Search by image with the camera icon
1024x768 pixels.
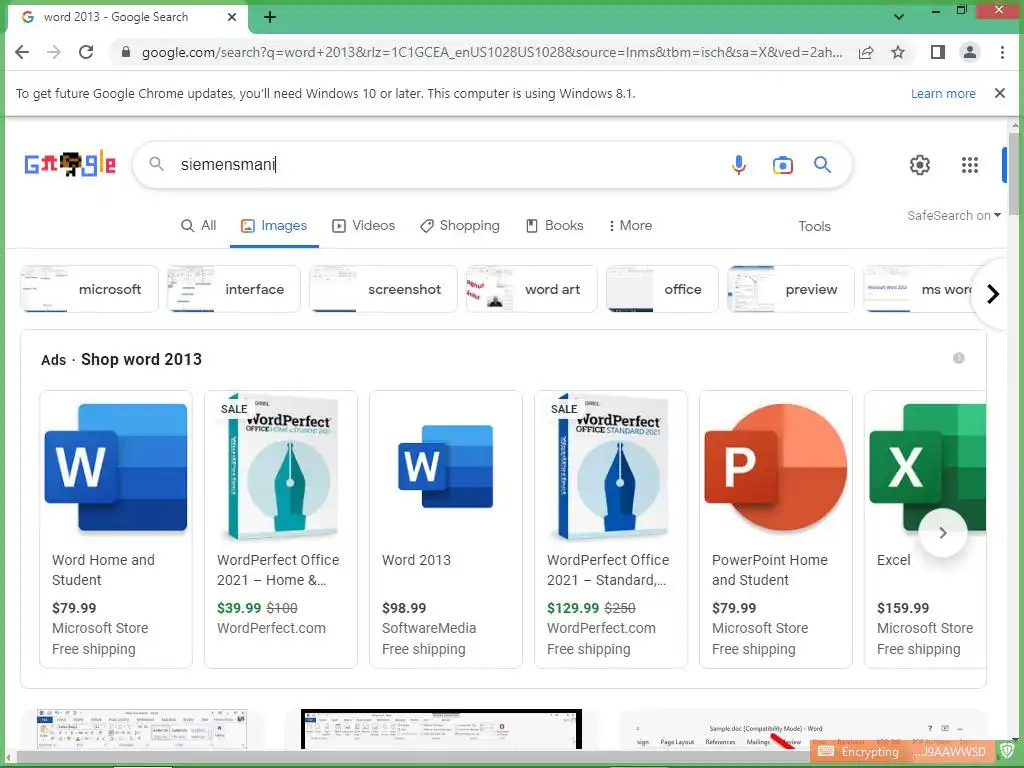[782, 165]
